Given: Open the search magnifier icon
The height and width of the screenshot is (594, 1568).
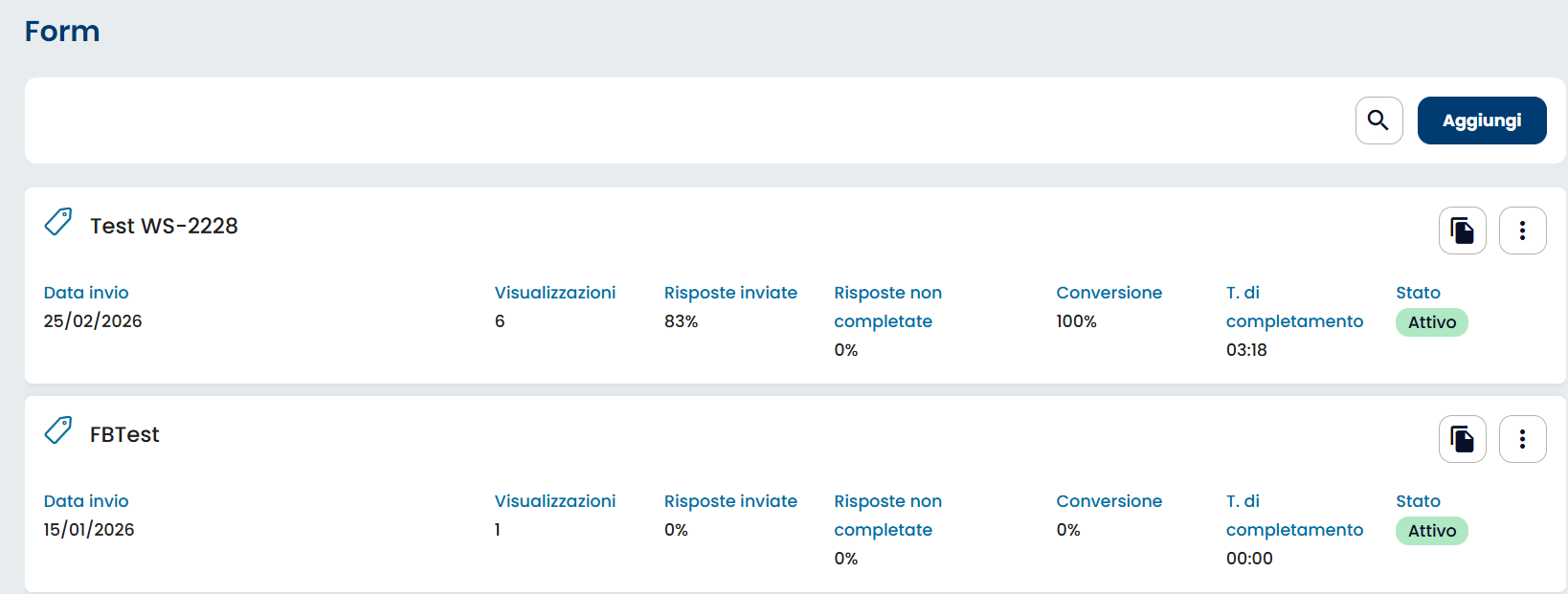Looking at the screenshot, I should coord(1378,121).
